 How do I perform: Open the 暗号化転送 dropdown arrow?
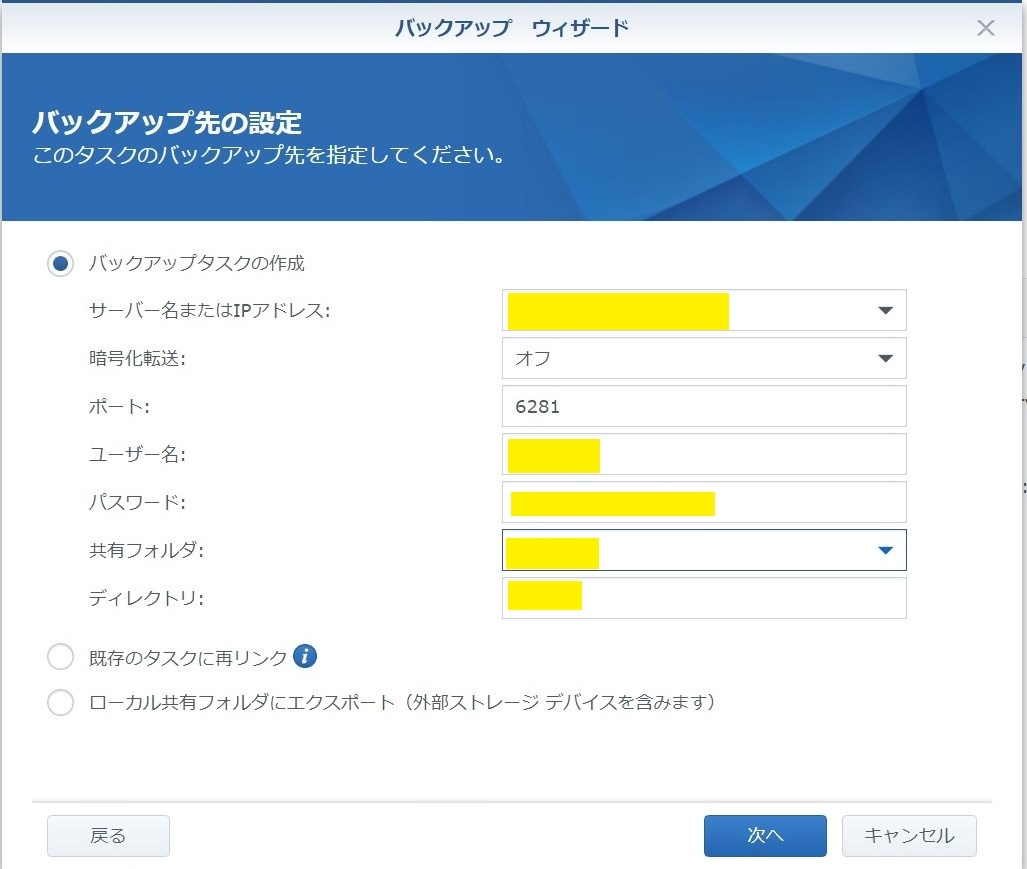pyautogui.click(x=884, y=359)
